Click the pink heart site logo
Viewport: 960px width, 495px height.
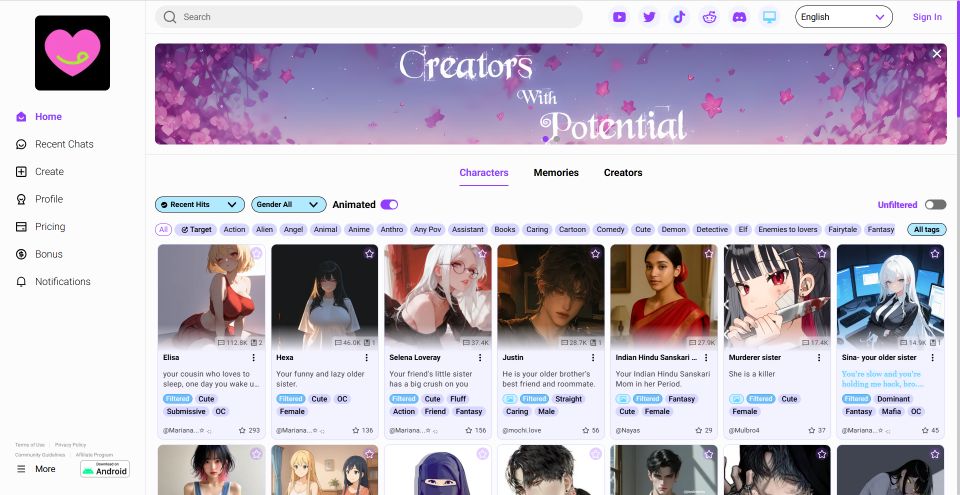[72, 53]
